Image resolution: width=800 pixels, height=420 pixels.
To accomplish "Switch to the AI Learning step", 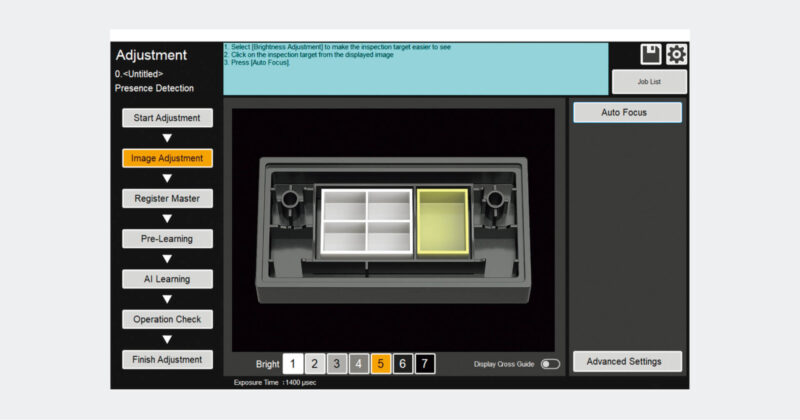I will 167,279.
